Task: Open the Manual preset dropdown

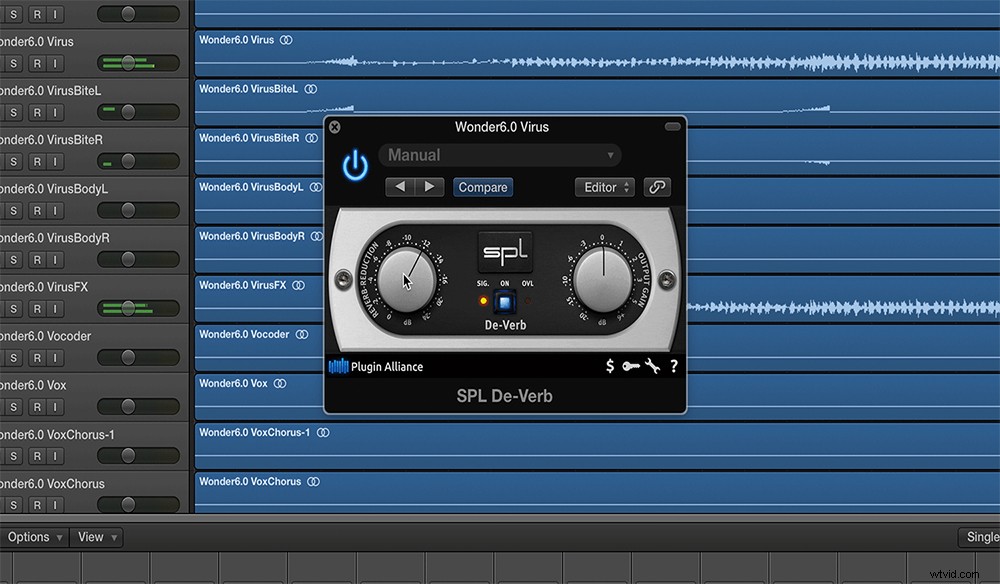Action: (500, 155)
